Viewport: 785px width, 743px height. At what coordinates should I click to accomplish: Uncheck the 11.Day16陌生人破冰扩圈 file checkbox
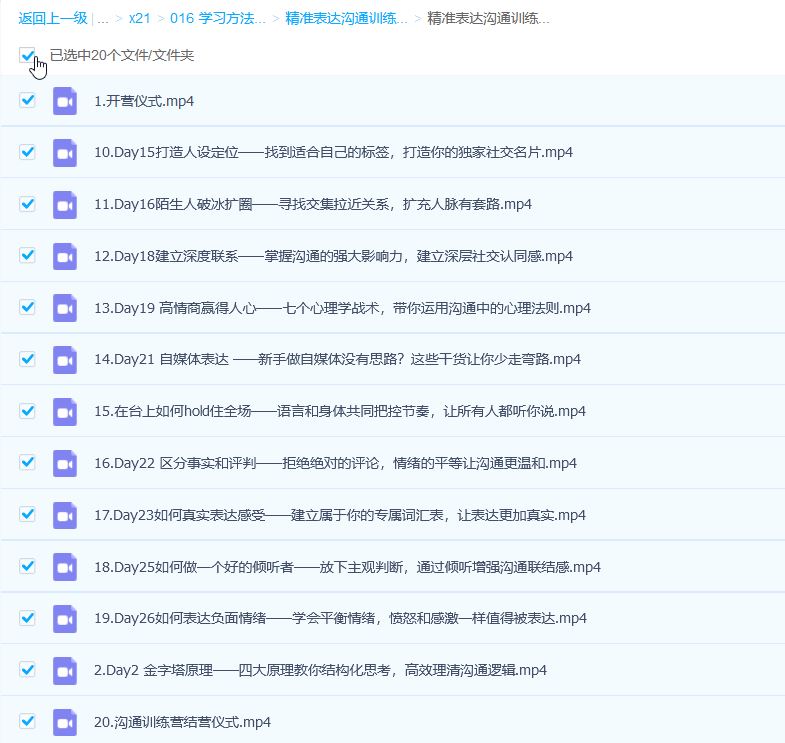[x=27, y=204]
